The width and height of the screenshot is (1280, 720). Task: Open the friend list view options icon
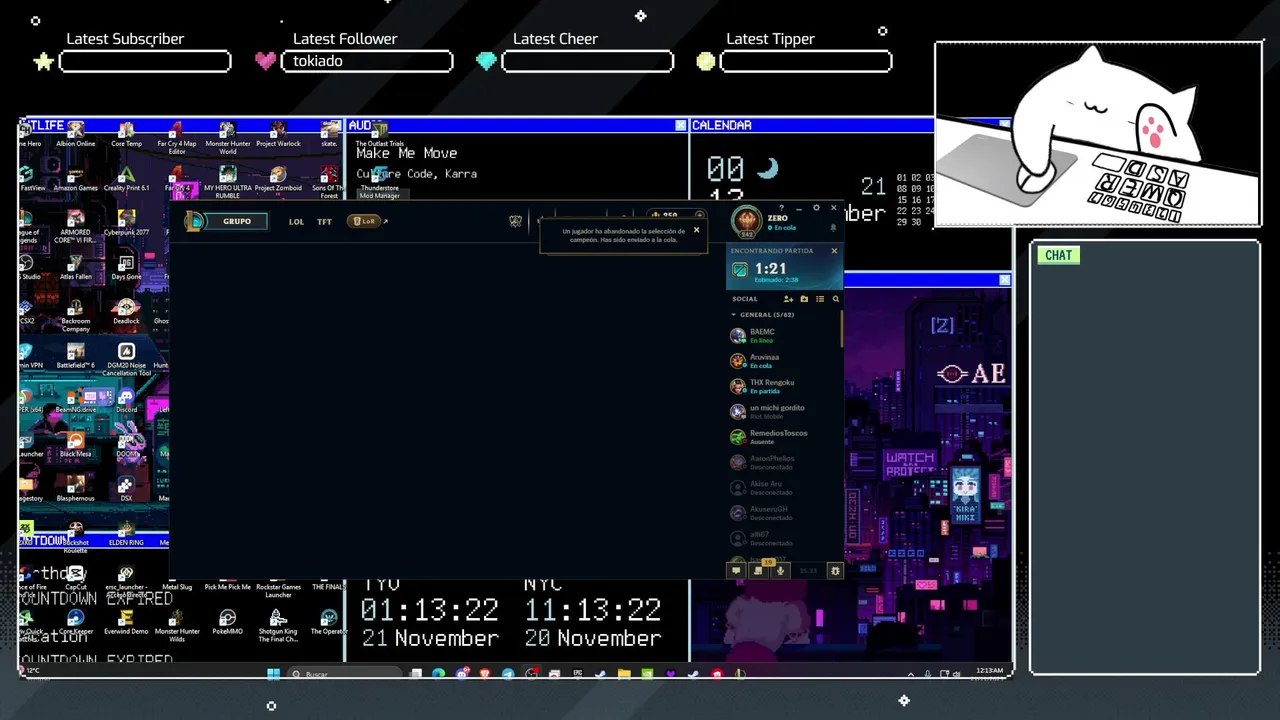(820, 299)
